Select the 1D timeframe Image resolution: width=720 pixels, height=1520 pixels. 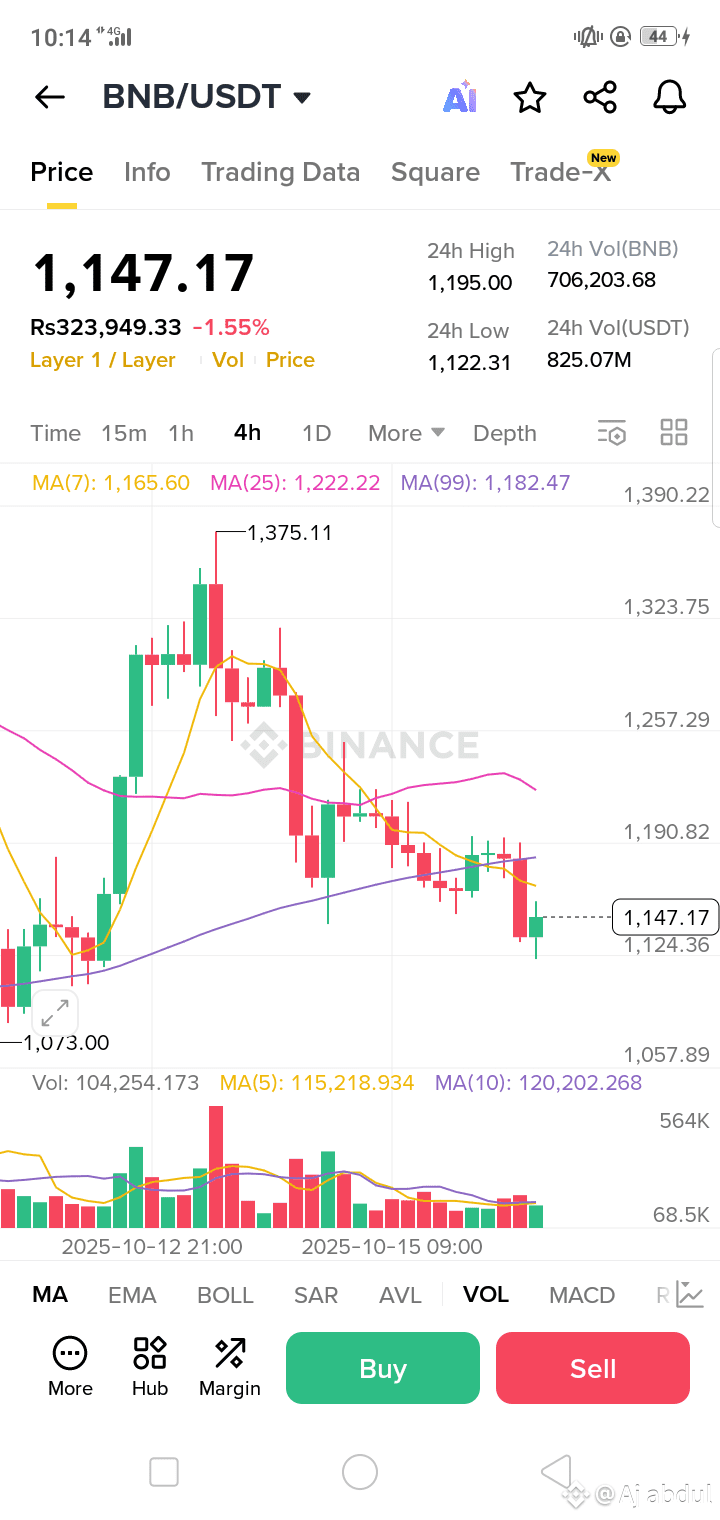pyautogui.click(x=316, y=433)
